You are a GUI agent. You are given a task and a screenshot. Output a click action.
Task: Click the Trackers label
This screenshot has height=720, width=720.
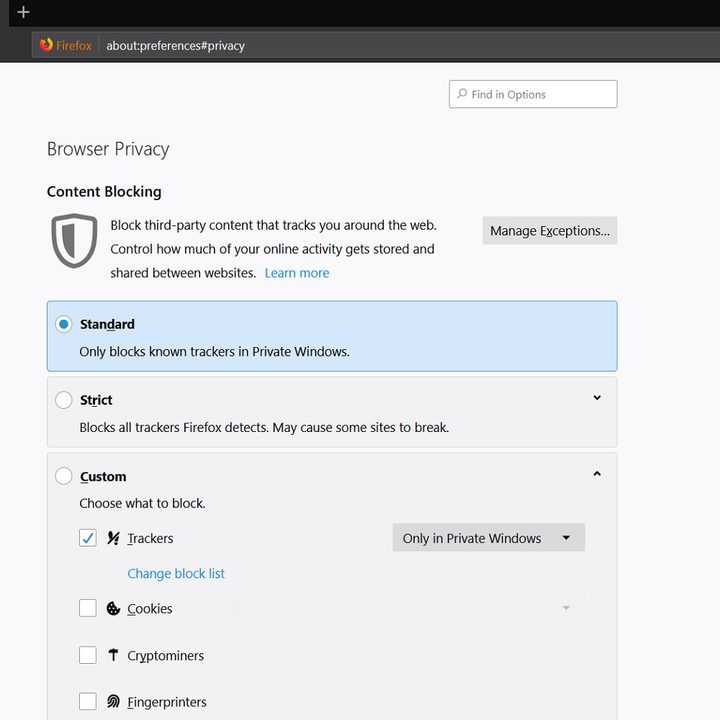tap(150, 538)
